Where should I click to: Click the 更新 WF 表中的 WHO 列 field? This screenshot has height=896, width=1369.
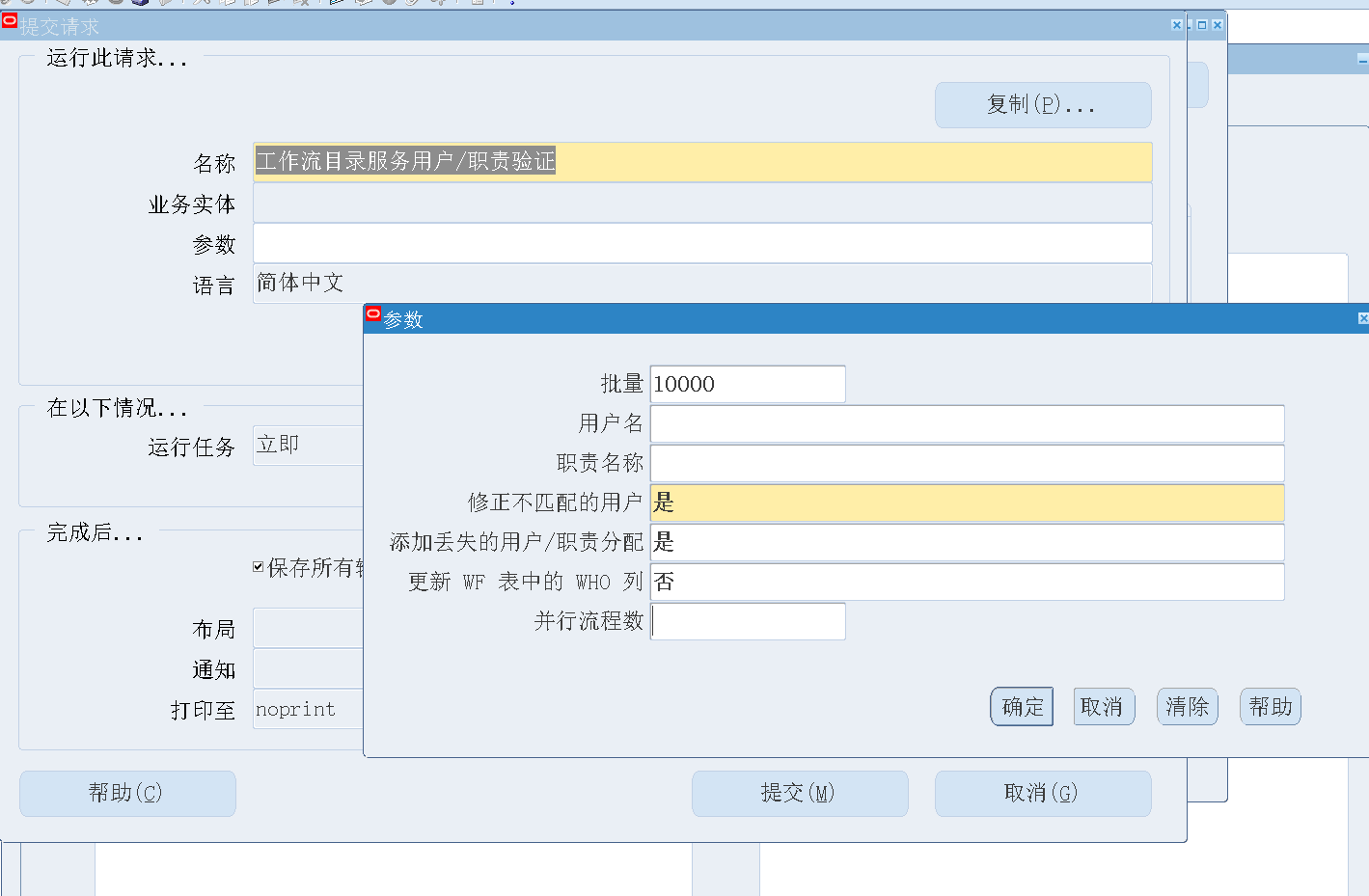pyautogui.click(x=967, y=582)
